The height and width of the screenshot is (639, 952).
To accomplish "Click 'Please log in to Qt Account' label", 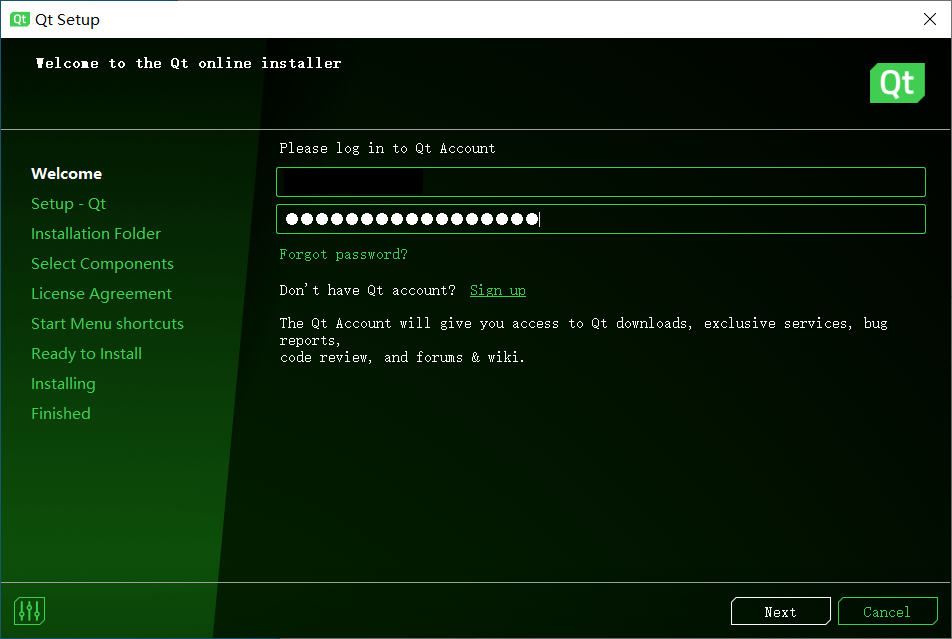I will coord(387,148).
